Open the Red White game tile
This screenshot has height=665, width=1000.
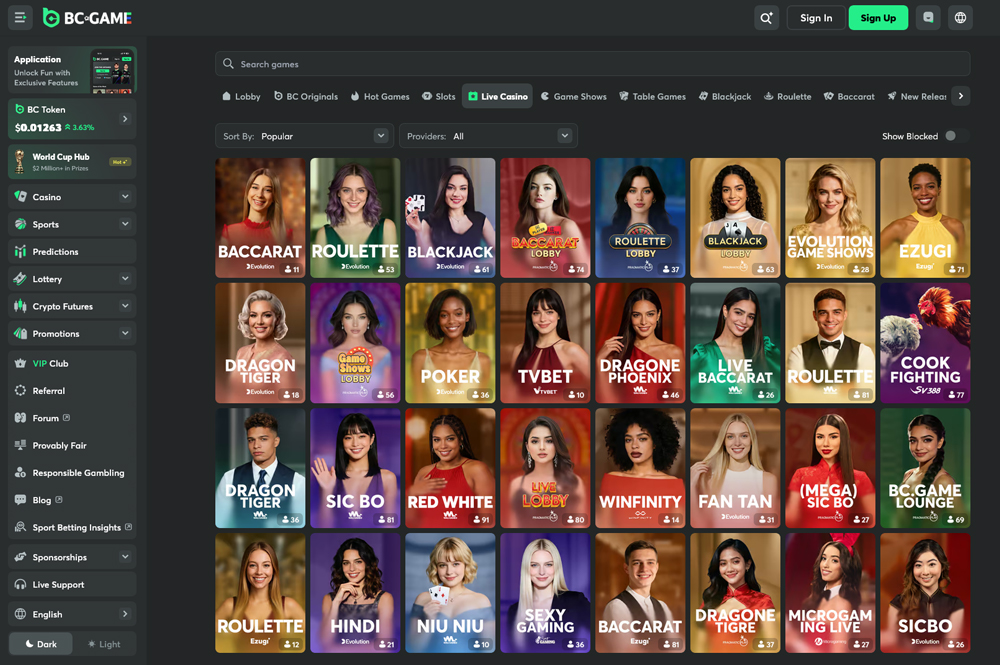coord(450,468)
